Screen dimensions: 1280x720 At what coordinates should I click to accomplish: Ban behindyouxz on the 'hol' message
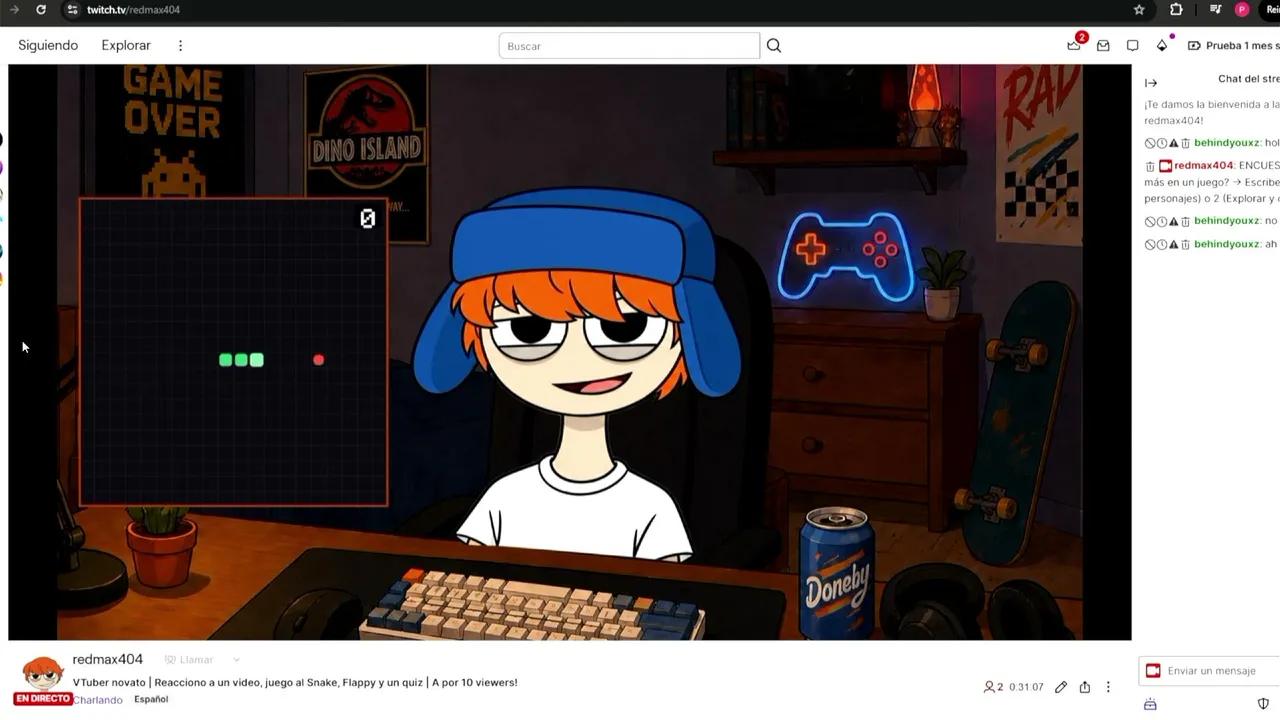pyautogui.click(x=1150, y=144)
